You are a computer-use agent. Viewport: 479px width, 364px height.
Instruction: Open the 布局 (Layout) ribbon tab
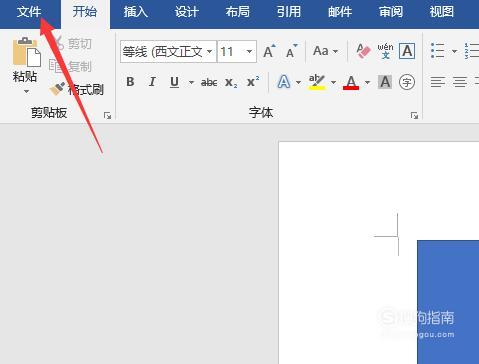pyautogui.click(x=238, y=12)
